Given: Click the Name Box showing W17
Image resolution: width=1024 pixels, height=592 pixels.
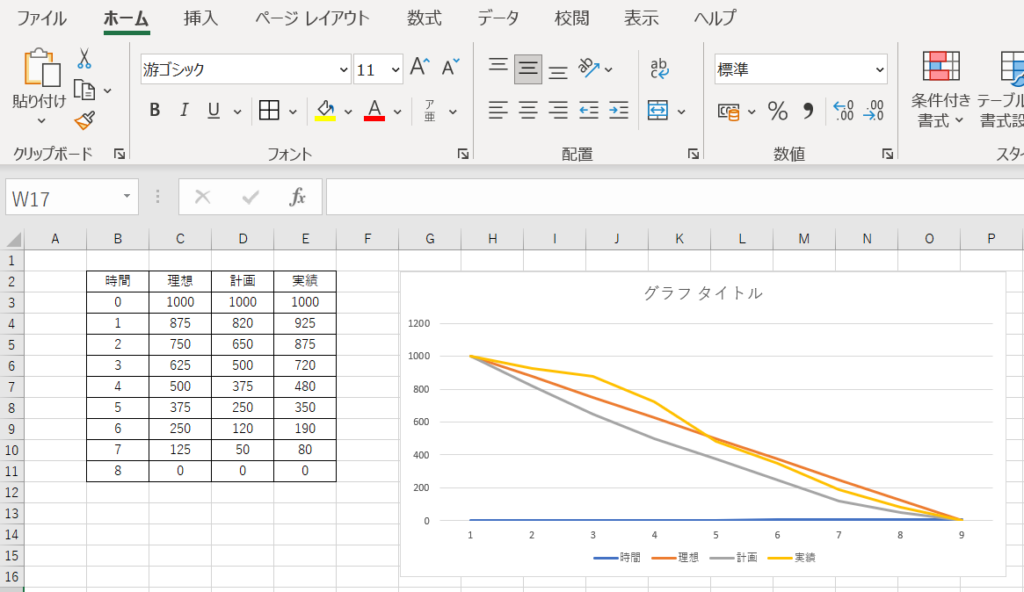Looking at the screenshot, I should pos(60,198).
